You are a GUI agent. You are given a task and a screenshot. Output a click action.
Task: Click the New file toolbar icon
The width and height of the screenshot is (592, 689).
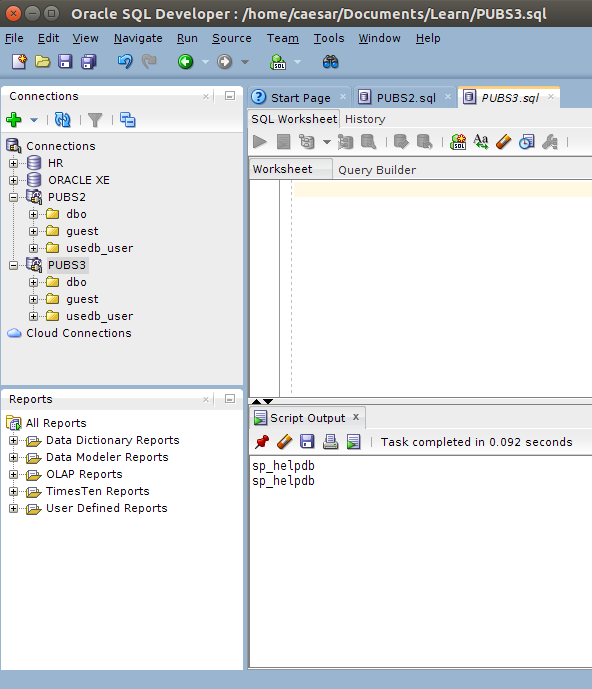coord(19,62)
